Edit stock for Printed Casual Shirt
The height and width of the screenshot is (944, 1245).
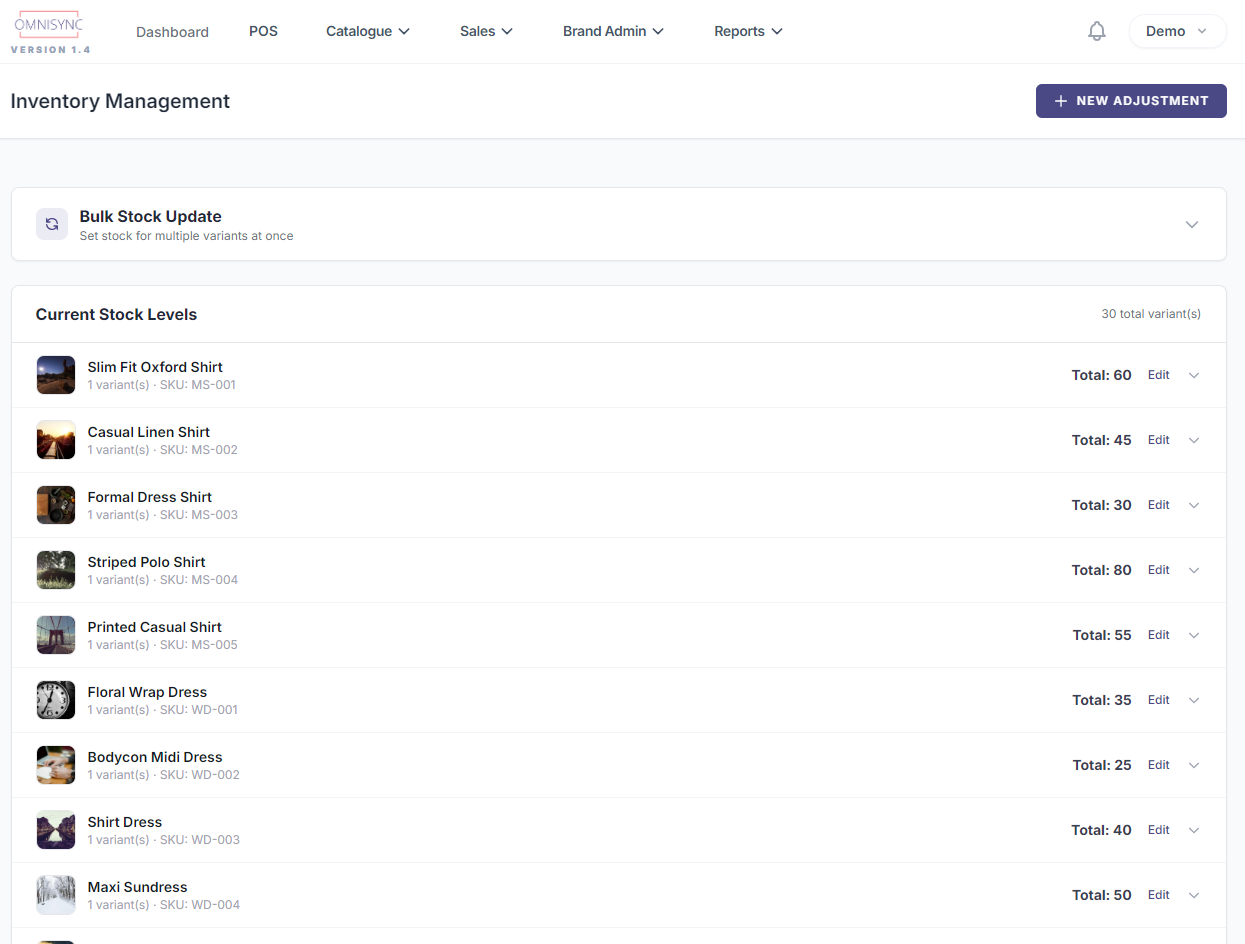click(1158, 635)
